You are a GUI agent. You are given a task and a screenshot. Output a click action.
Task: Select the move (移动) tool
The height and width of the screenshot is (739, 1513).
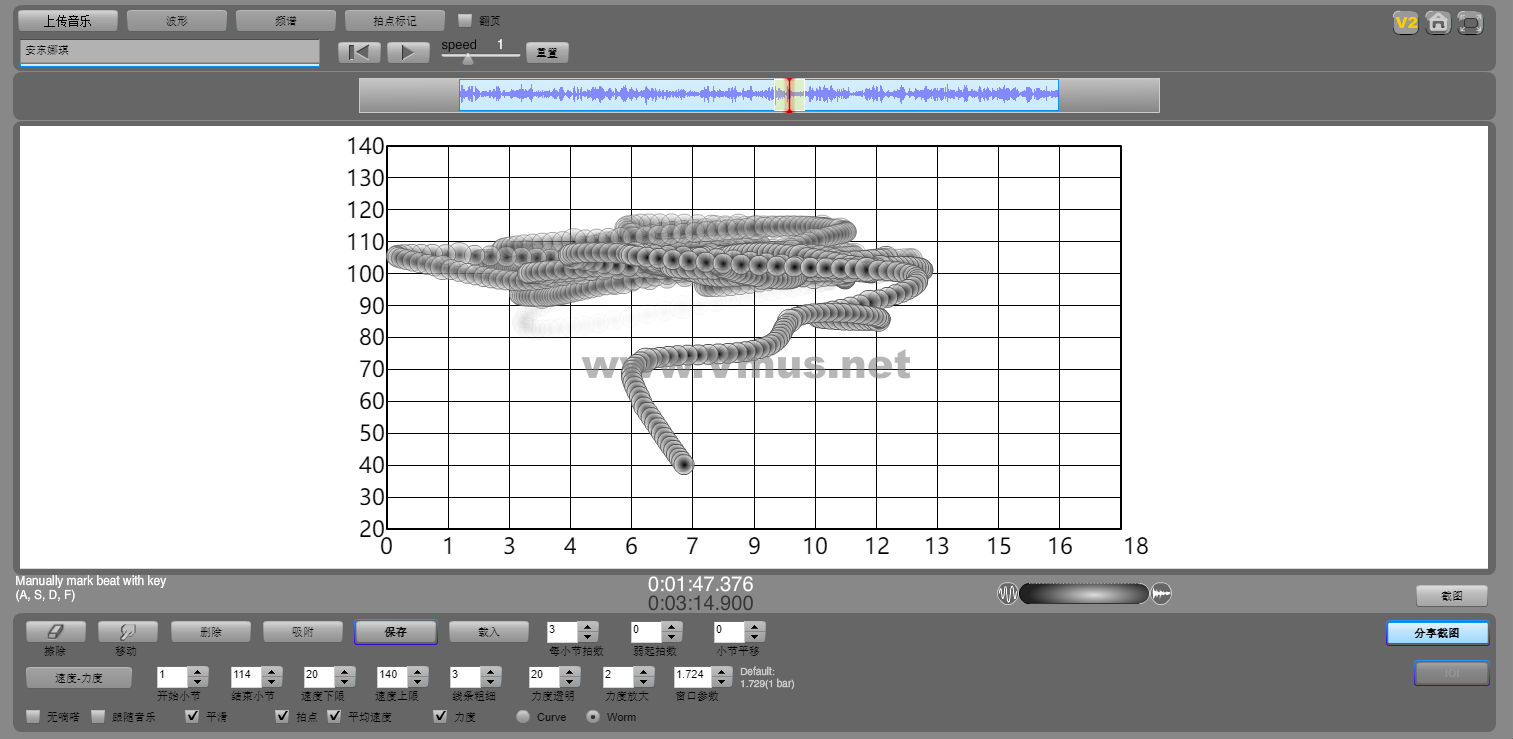pos(127,632)
